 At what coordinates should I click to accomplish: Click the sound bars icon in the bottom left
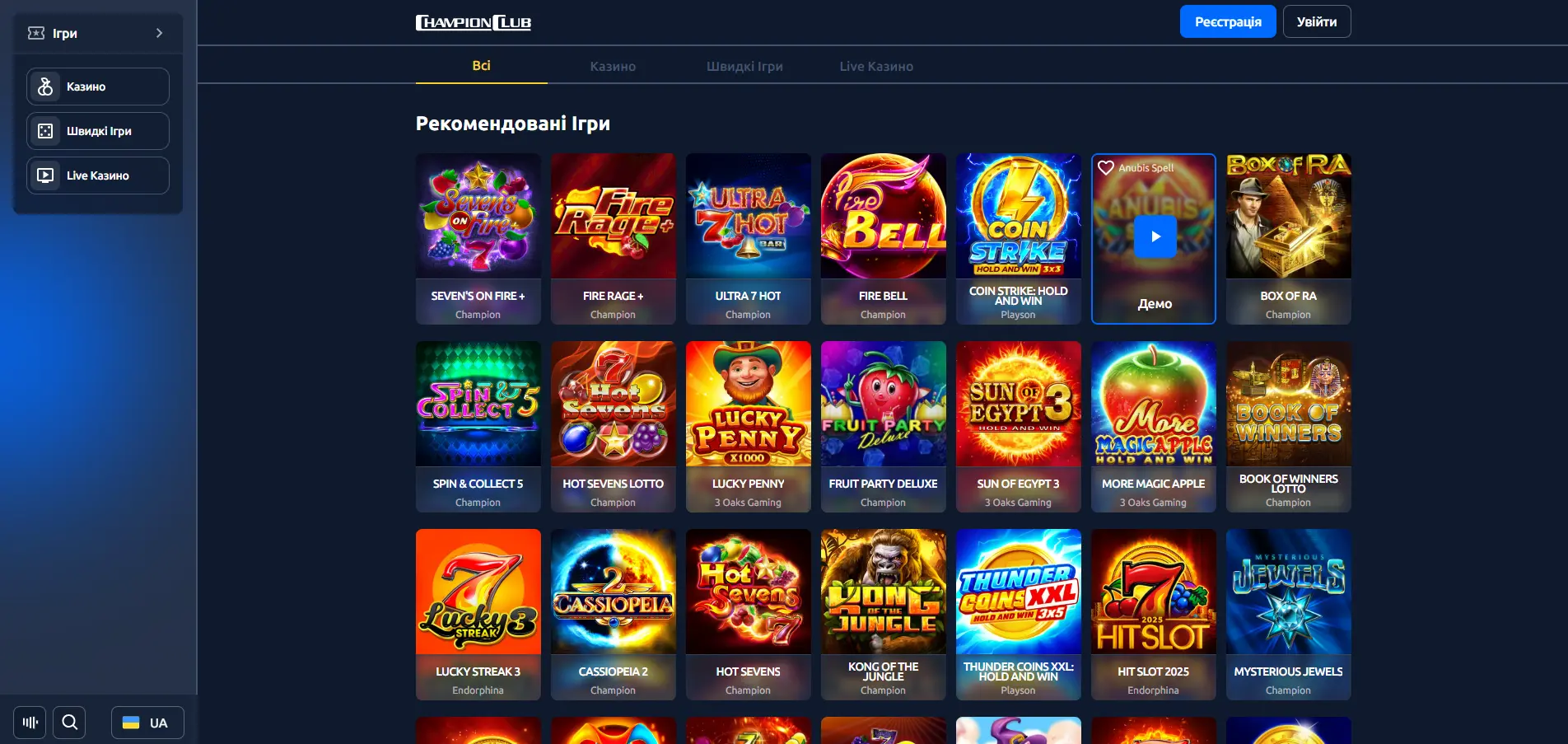(30, 723)
